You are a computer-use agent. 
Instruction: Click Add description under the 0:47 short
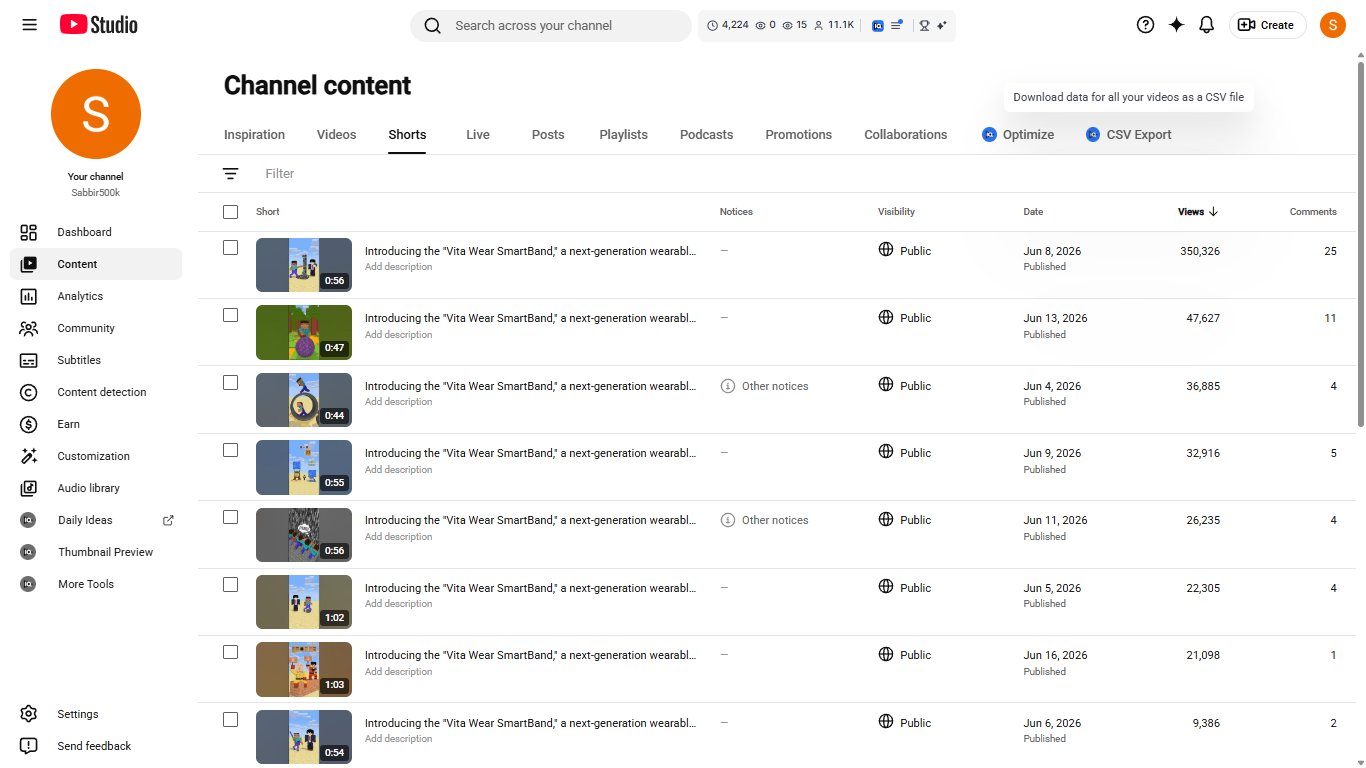(x=398, y=335)
